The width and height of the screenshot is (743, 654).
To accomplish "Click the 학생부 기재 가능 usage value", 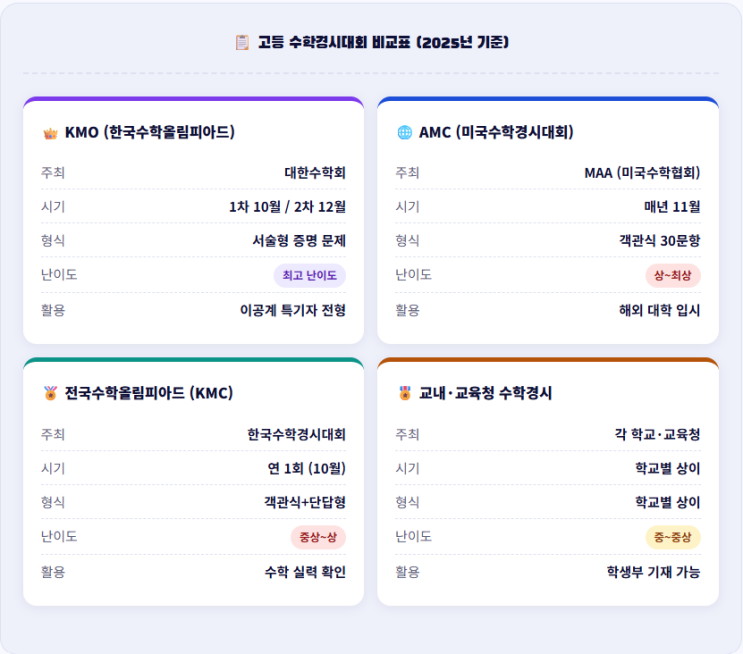I will coord(654,572).
